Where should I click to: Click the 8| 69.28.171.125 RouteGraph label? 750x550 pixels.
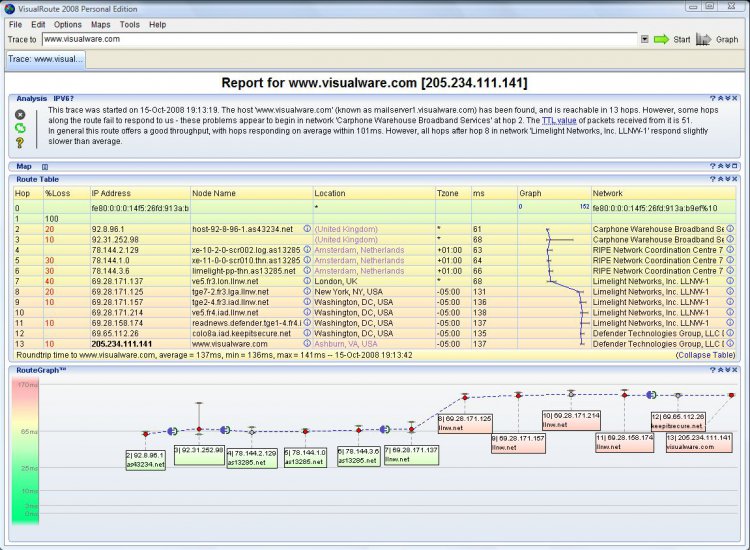[465, 424]
